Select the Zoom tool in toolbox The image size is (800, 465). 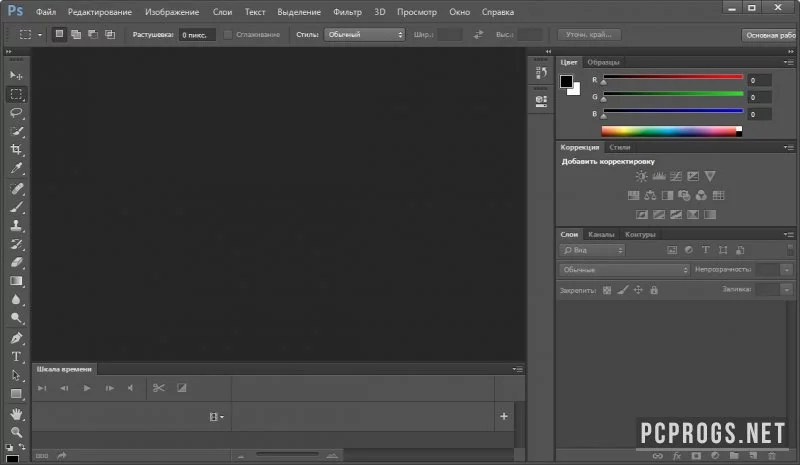point(16,432)
